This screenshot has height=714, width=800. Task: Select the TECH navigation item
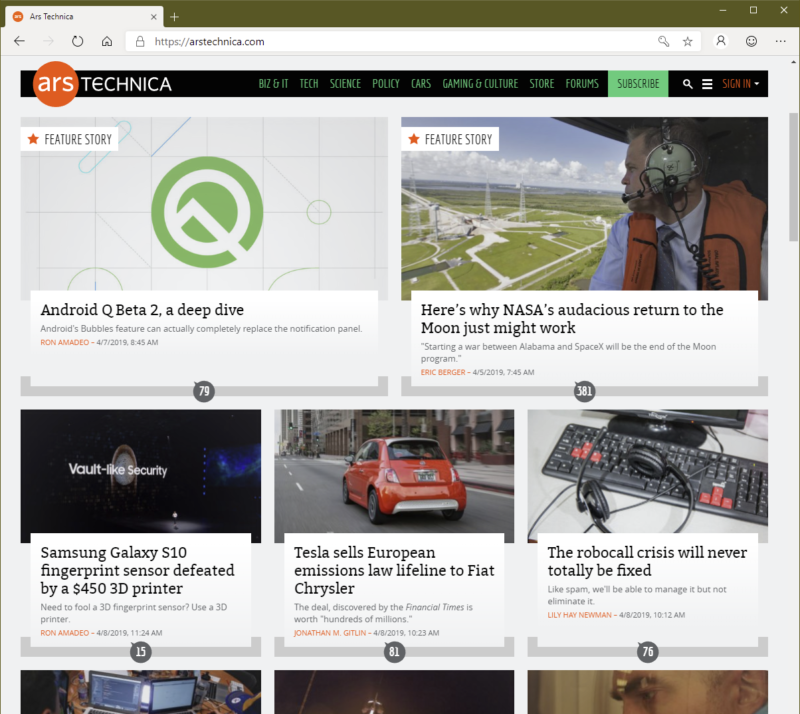click(309, 84)
